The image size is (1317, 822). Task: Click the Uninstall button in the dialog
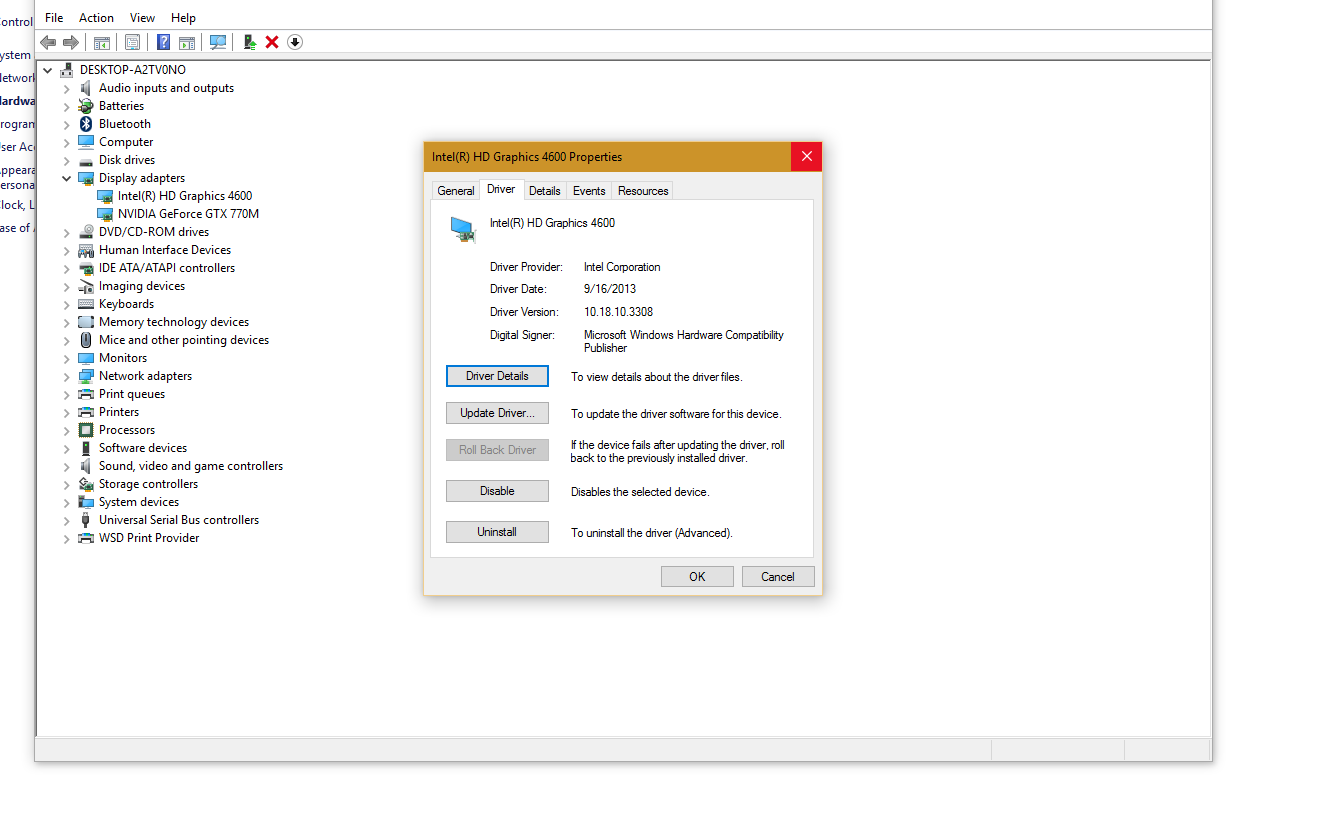(497, 532)
